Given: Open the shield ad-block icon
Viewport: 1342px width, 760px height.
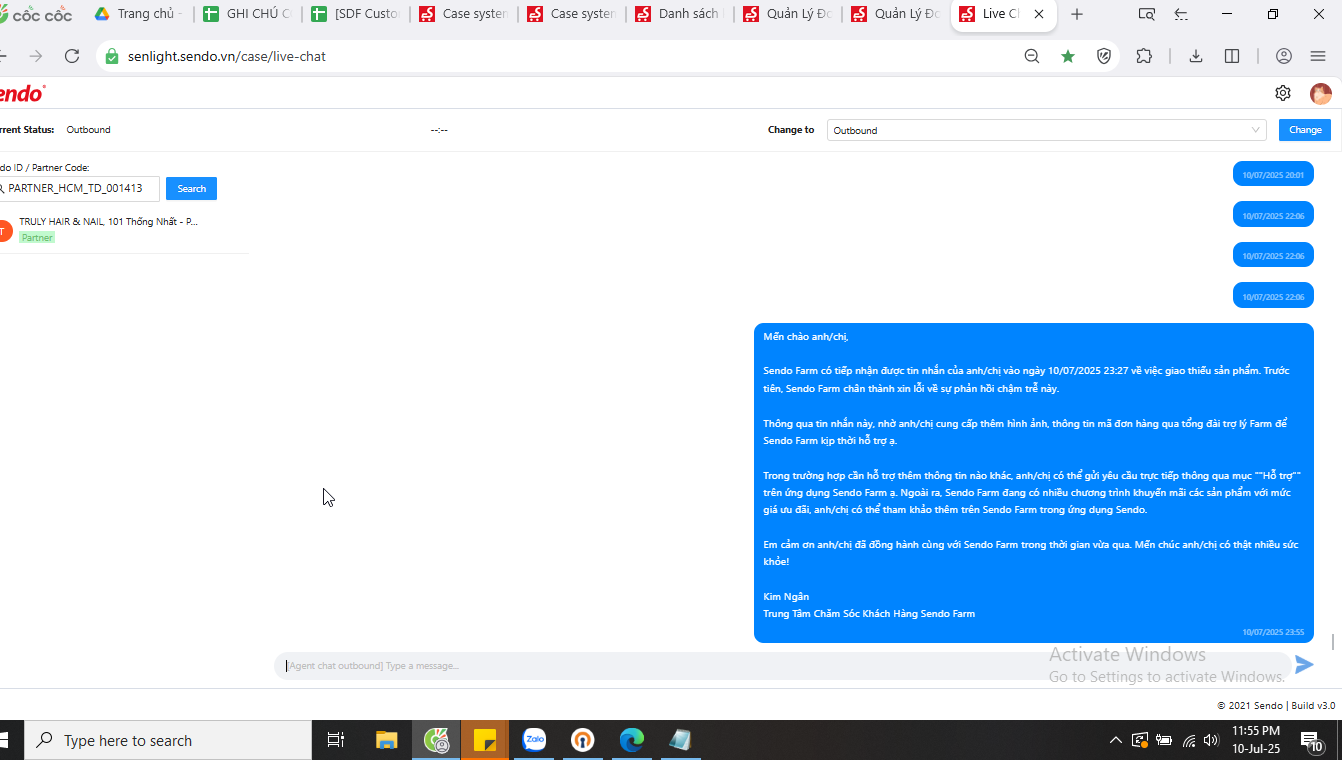Looking at the screenshot, I should (1104, 56).
